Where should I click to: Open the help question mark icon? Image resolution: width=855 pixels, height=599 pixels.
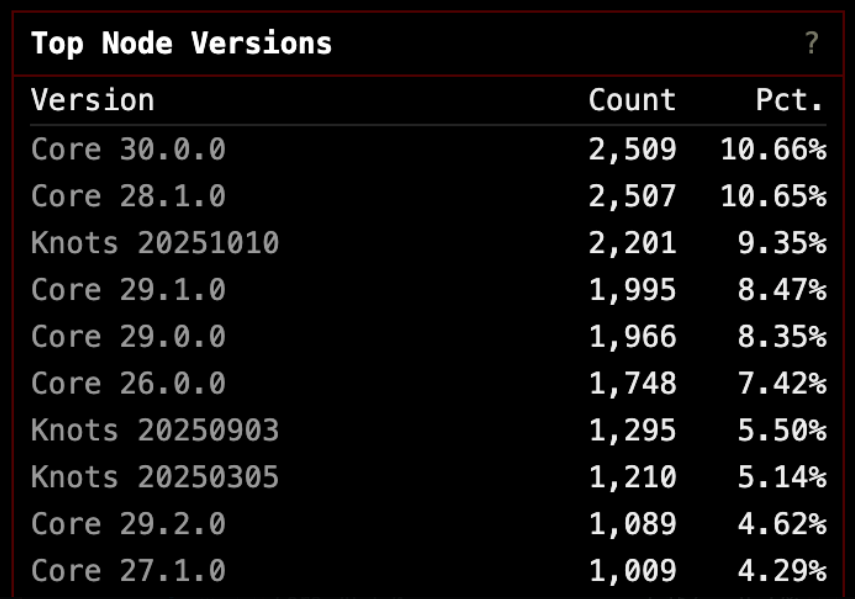tap(811, 44)
